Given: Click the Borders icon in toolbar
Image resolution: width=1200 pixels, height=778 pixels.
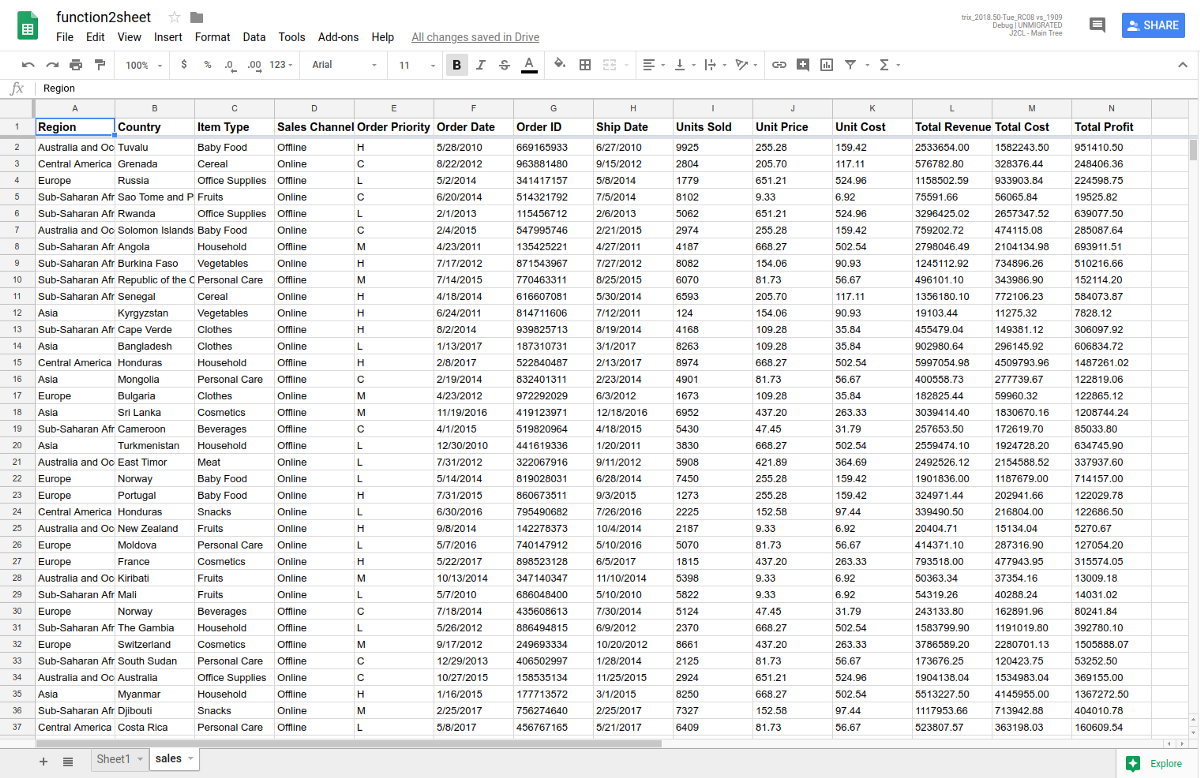Looking at the screenshot, I should pyautogui.click(x=586, y=65).
